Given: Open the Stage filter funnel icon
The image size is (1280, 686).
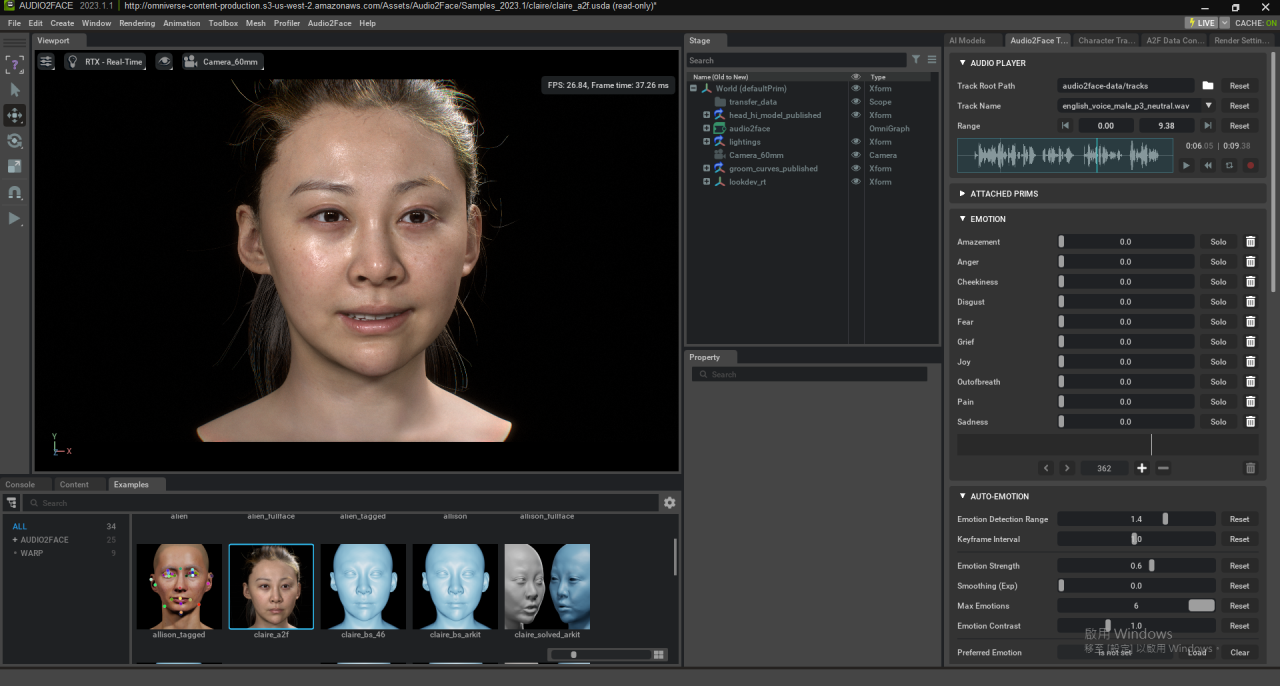Looking at the screenshot, I should click(916, 60).
